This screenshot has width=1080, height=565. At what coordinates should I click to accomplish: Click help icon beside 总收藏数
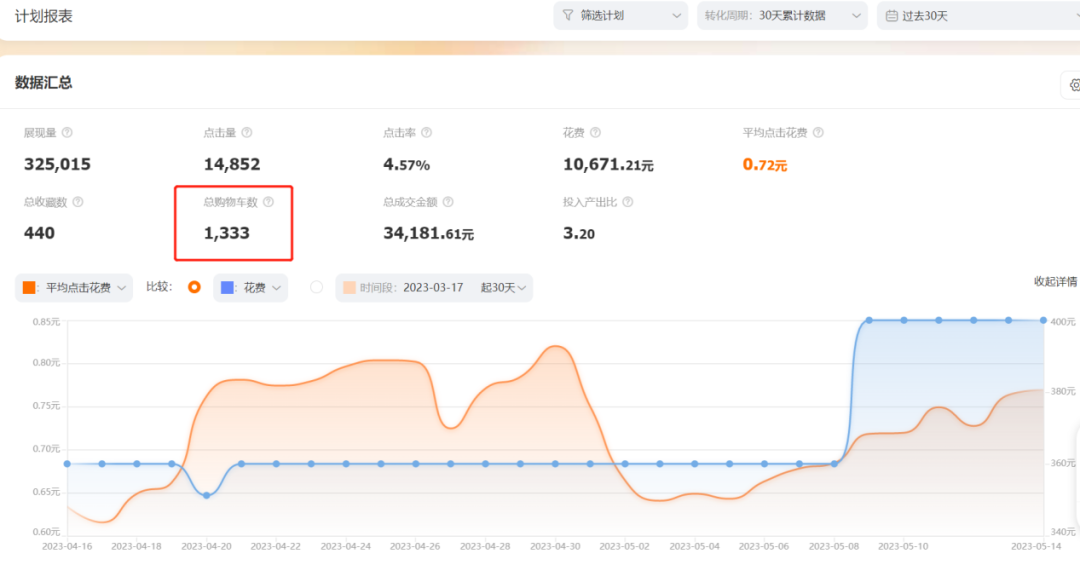(x=78, y=202)
